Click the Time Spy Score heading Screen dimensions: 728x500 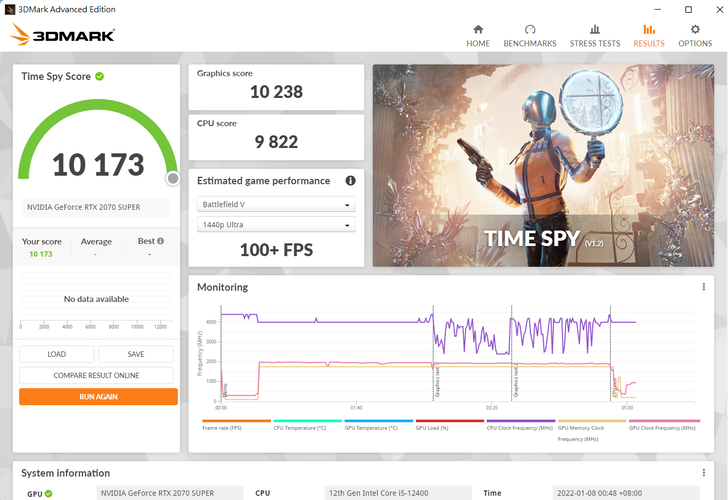tap(56, 76)
